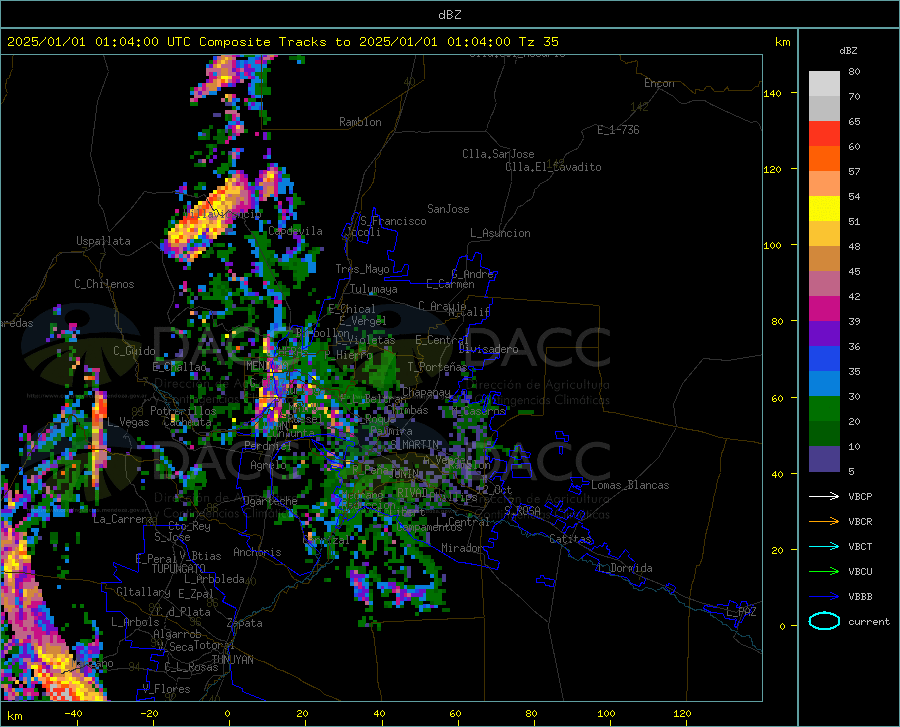The height and width of the screenshot is (727, 900).
Task: Click the green VBCU arrow legend icon
Action: [824, 572]
